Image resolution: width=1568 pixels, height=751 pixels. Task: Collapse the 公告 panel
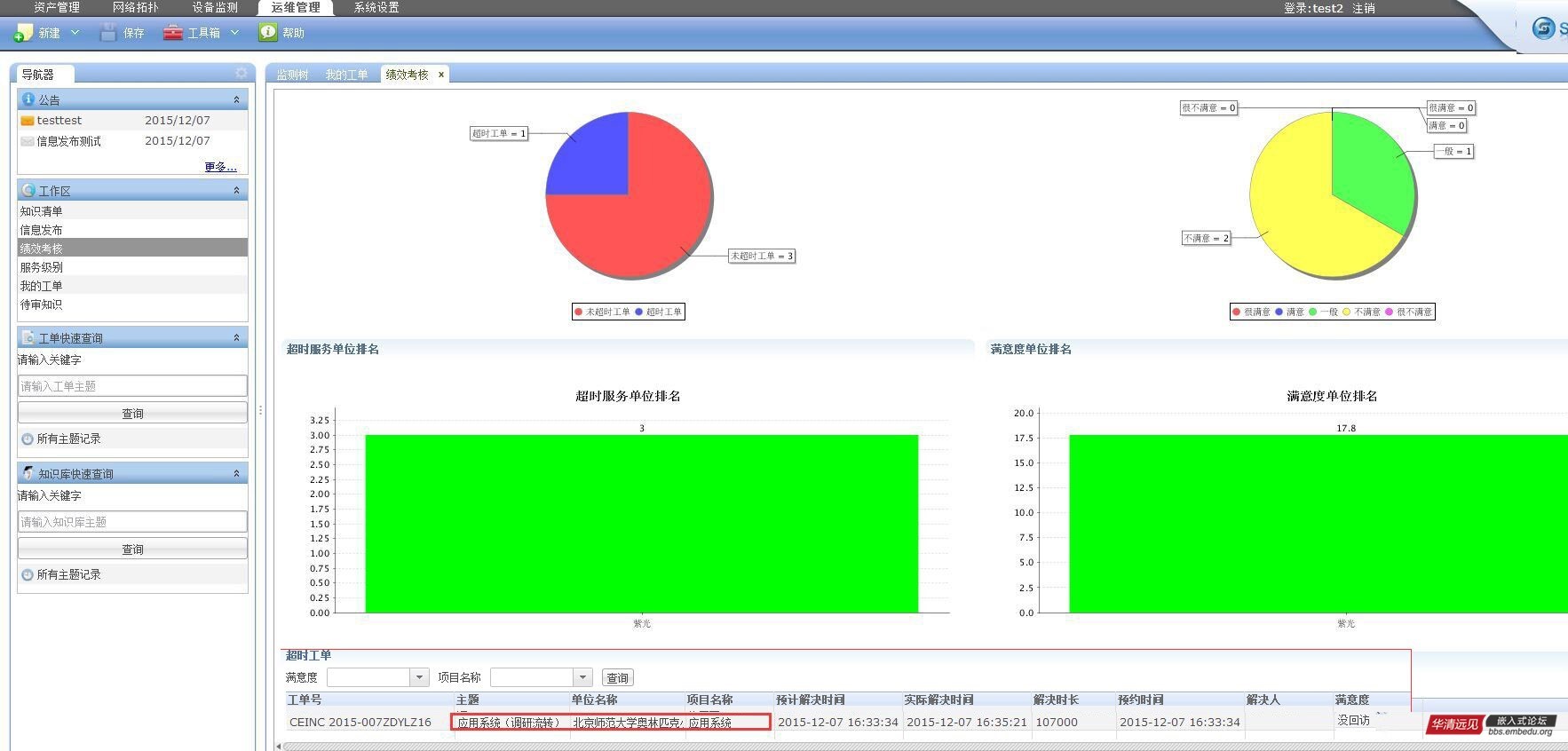tap(236, 99)
